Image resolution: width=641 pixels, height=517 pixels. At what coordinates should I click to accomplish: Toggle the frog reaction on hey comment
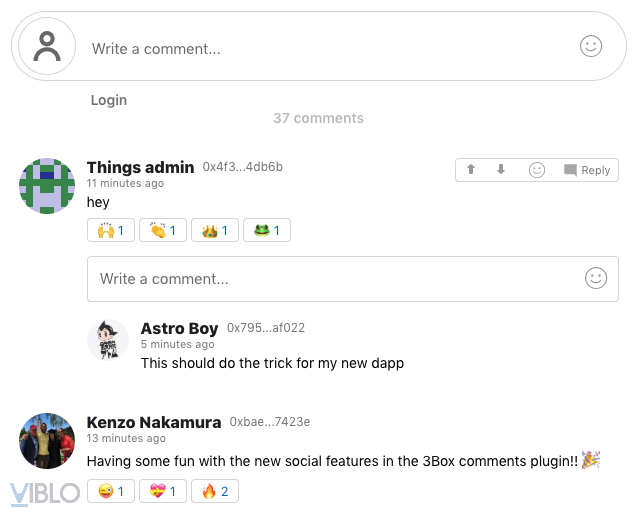(x=267, y=231)
